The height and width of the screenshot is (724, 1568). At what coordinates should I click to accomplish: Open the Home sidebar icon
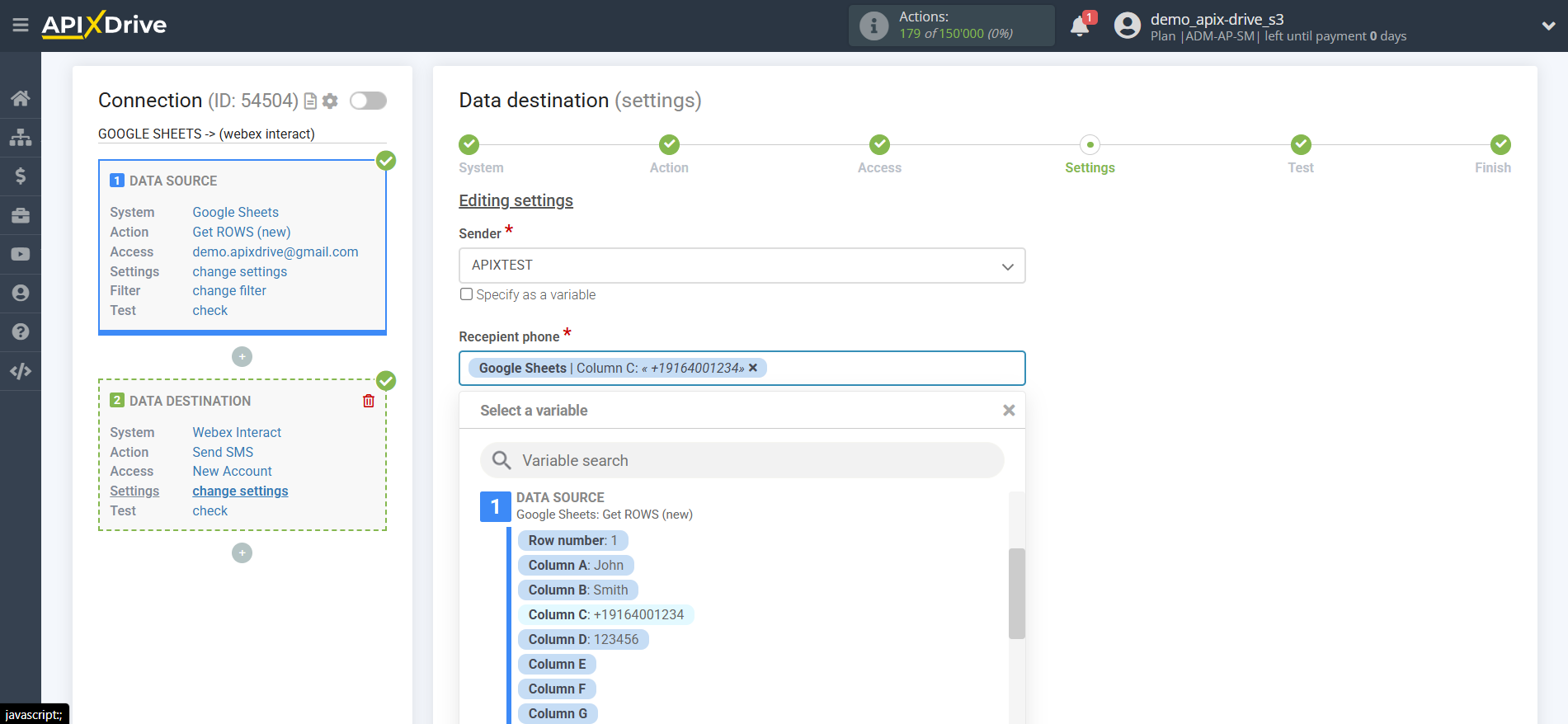tap(21, 98)
